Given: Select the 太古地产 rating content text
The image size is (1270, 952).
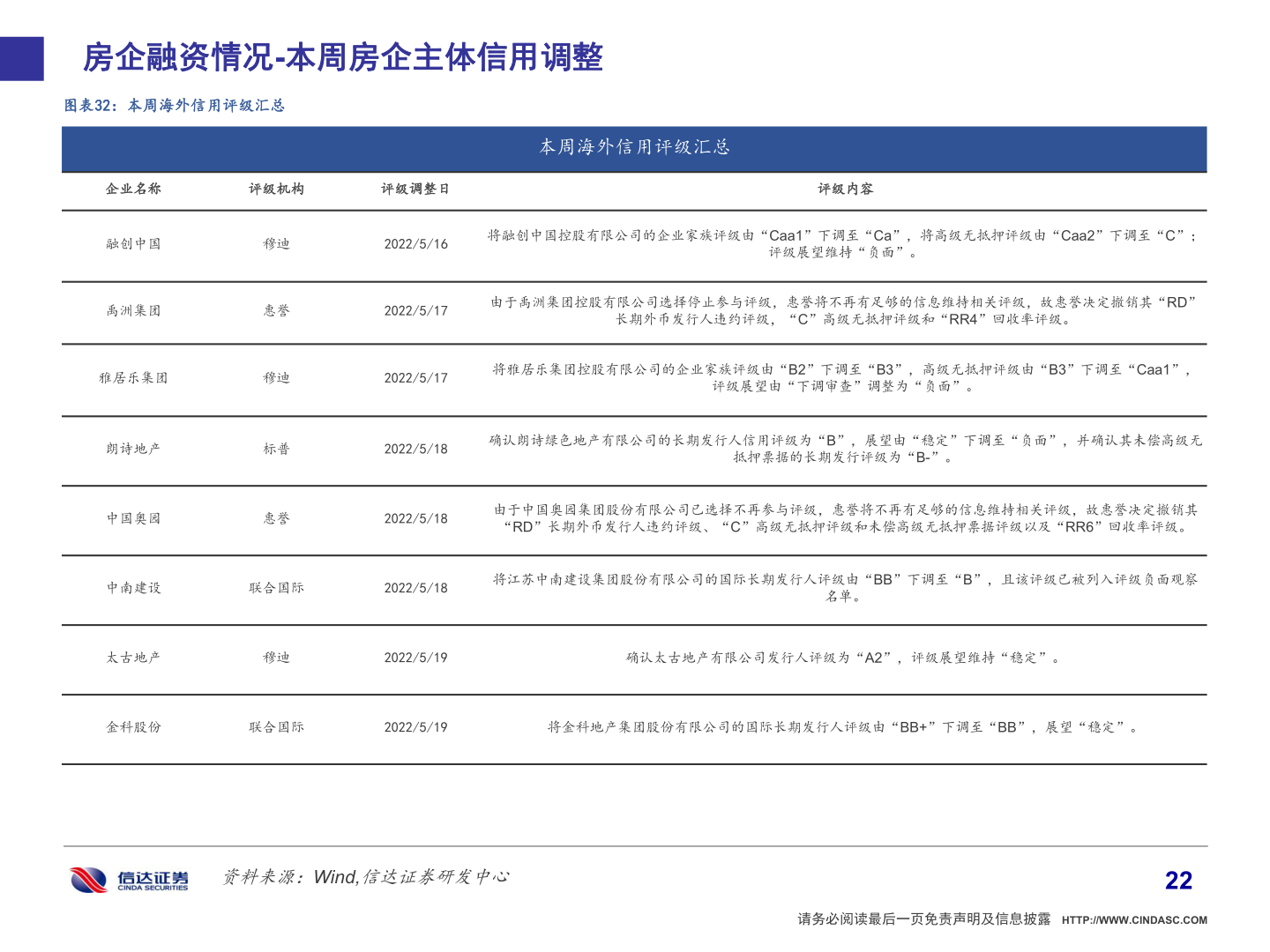Looking at the screenshot, I should 844,658.
